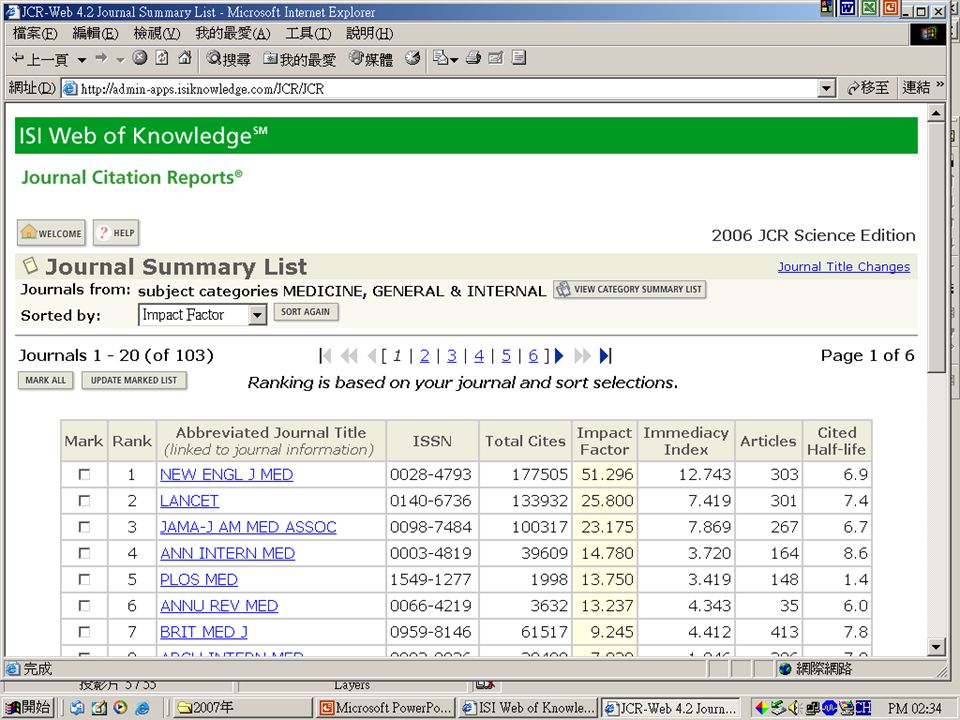
Task: Go back using the toolbar back arrow
Action: tap(40, 59)
